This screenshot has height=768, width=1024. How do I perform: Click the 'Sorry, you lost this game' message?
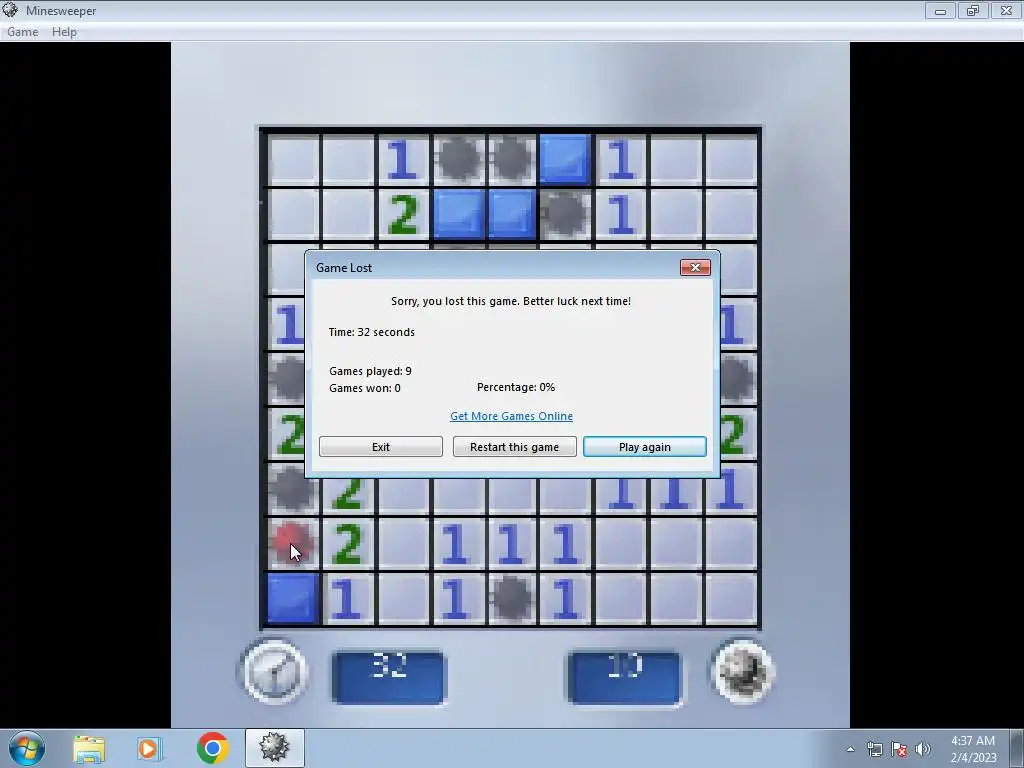point(511,301)
